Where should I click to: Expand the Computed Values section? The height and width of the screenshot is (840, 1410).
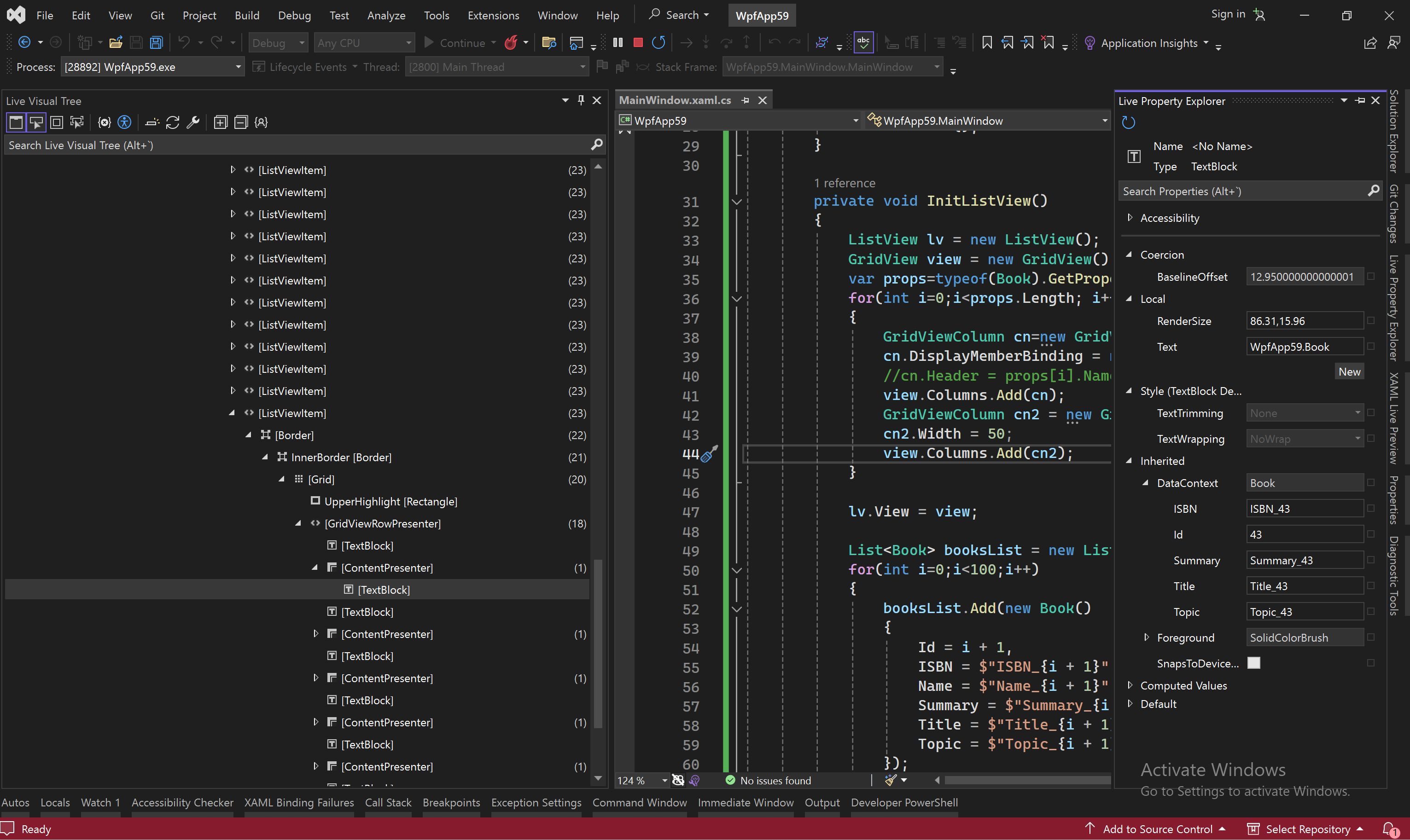1130,685
